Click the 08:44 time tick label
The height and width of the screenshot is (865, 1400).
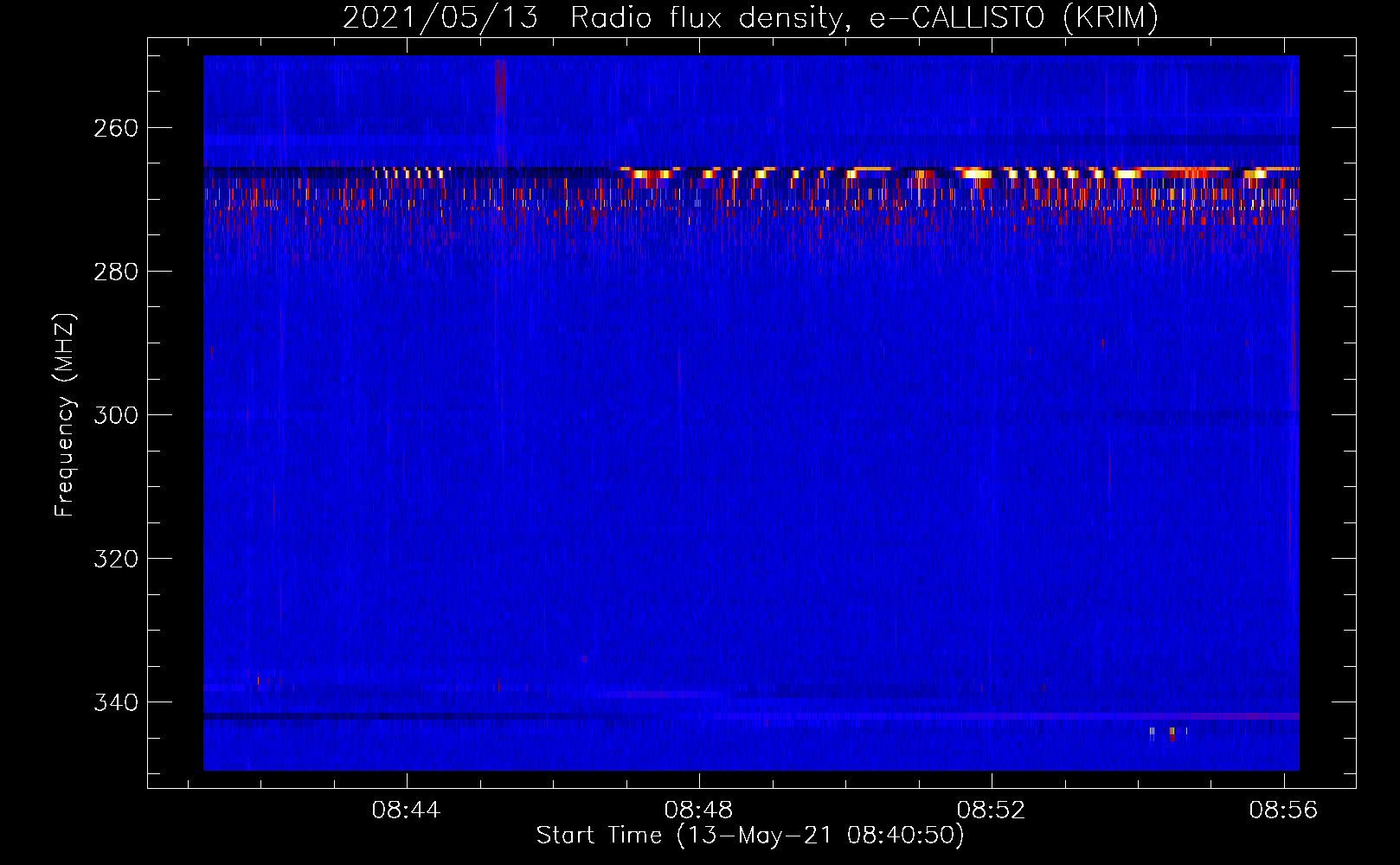coord(406,811)
